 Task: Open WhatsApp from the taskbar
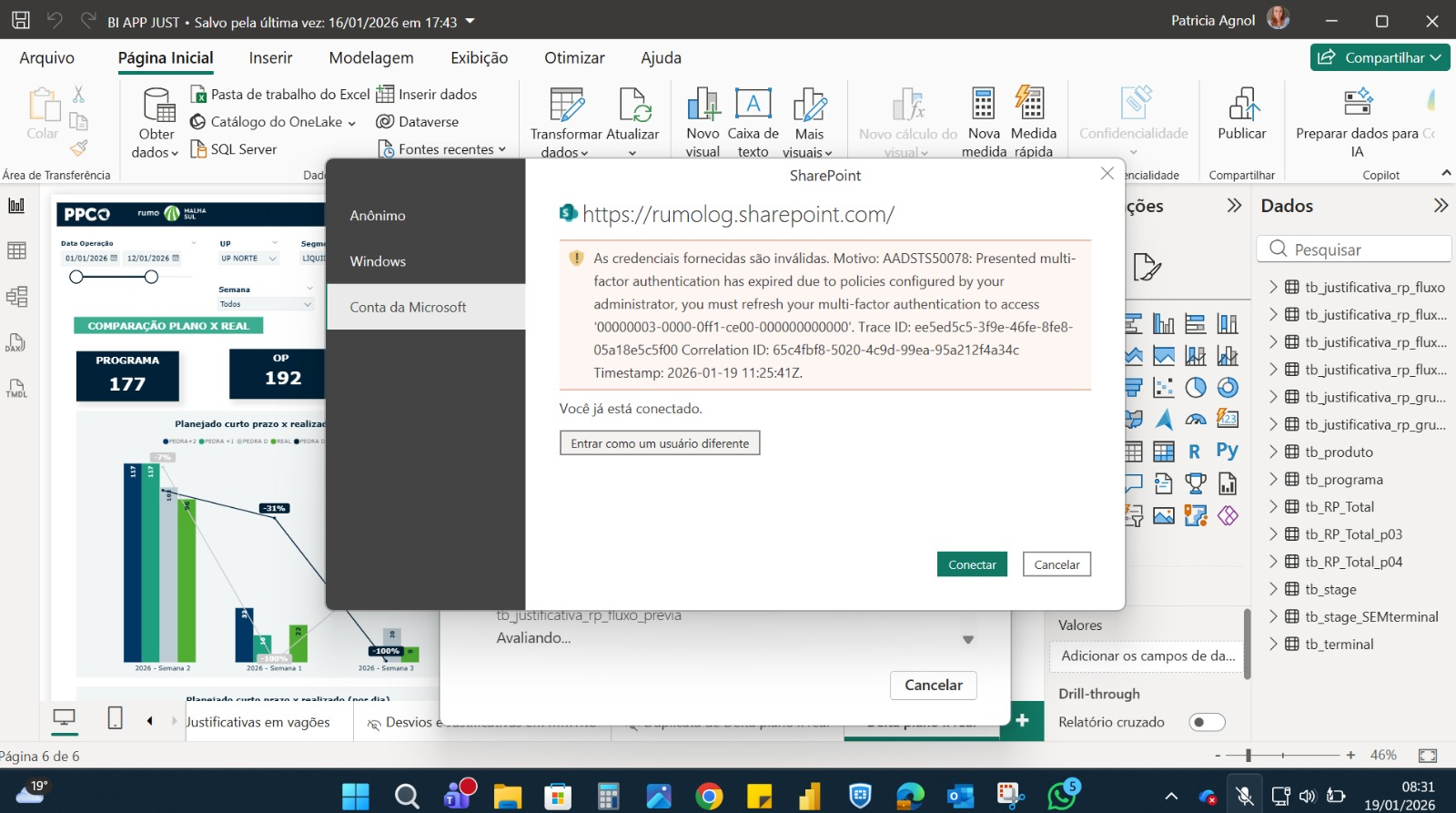pyautogui.click(x=1062, y=796)
